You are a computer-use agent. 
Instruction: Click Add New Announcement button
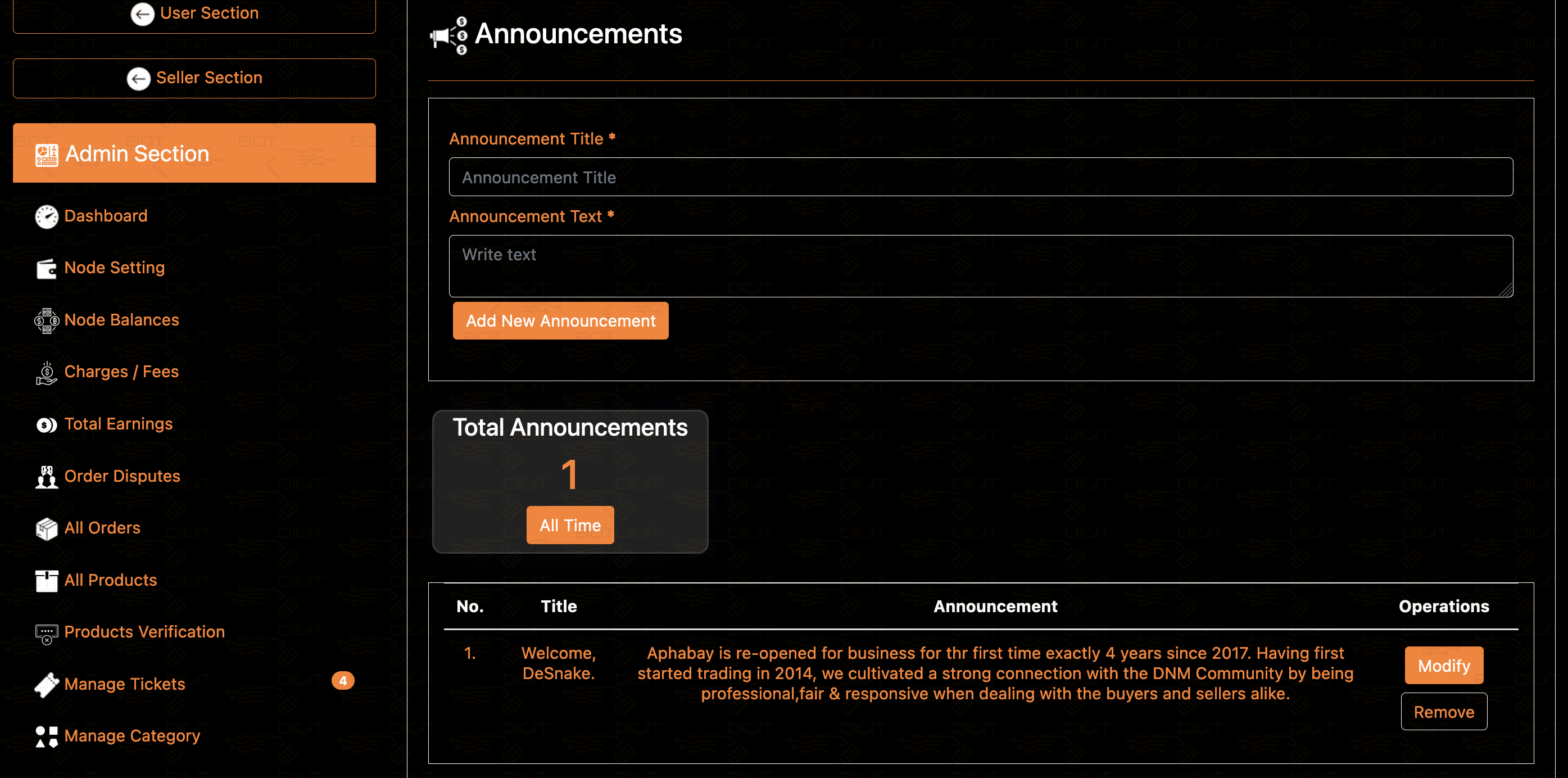pyautogui.click(x=561, y=320)
